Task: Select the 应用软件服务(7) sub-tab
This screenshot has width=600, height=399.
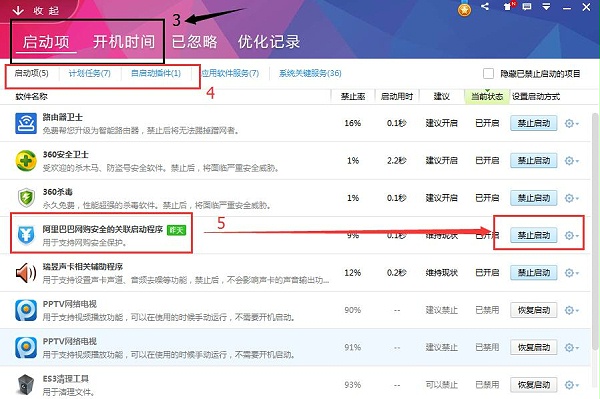Action: (x=230, y=73)
